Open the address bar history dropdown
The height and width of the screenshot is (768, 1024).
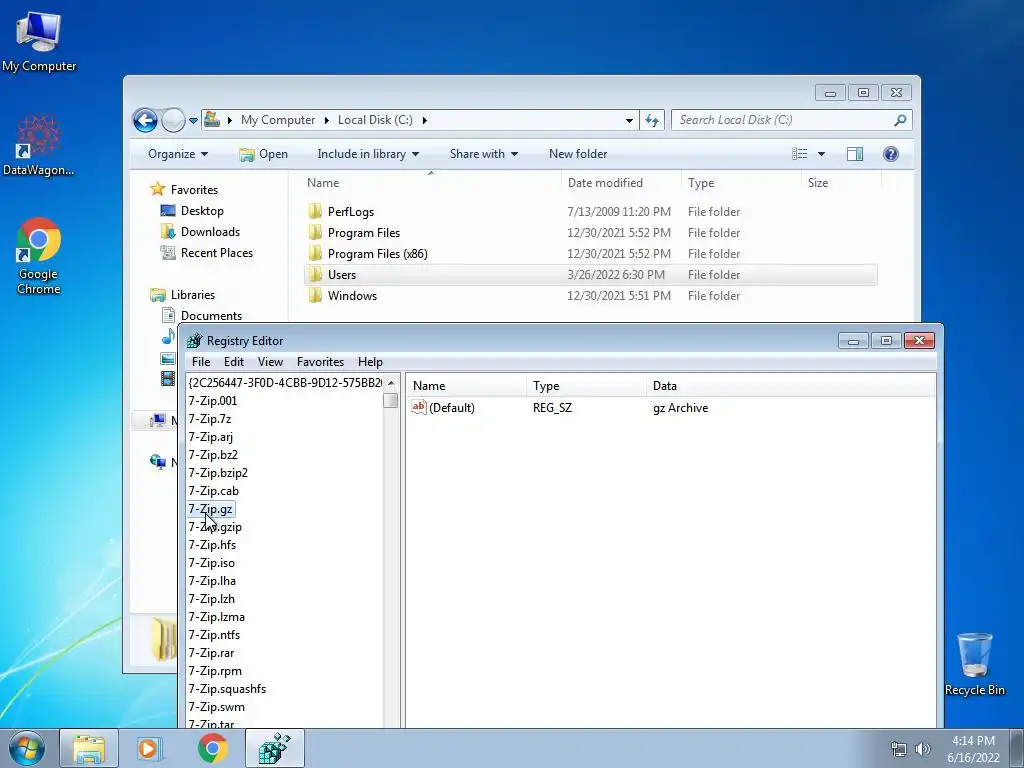pos(629,121)
